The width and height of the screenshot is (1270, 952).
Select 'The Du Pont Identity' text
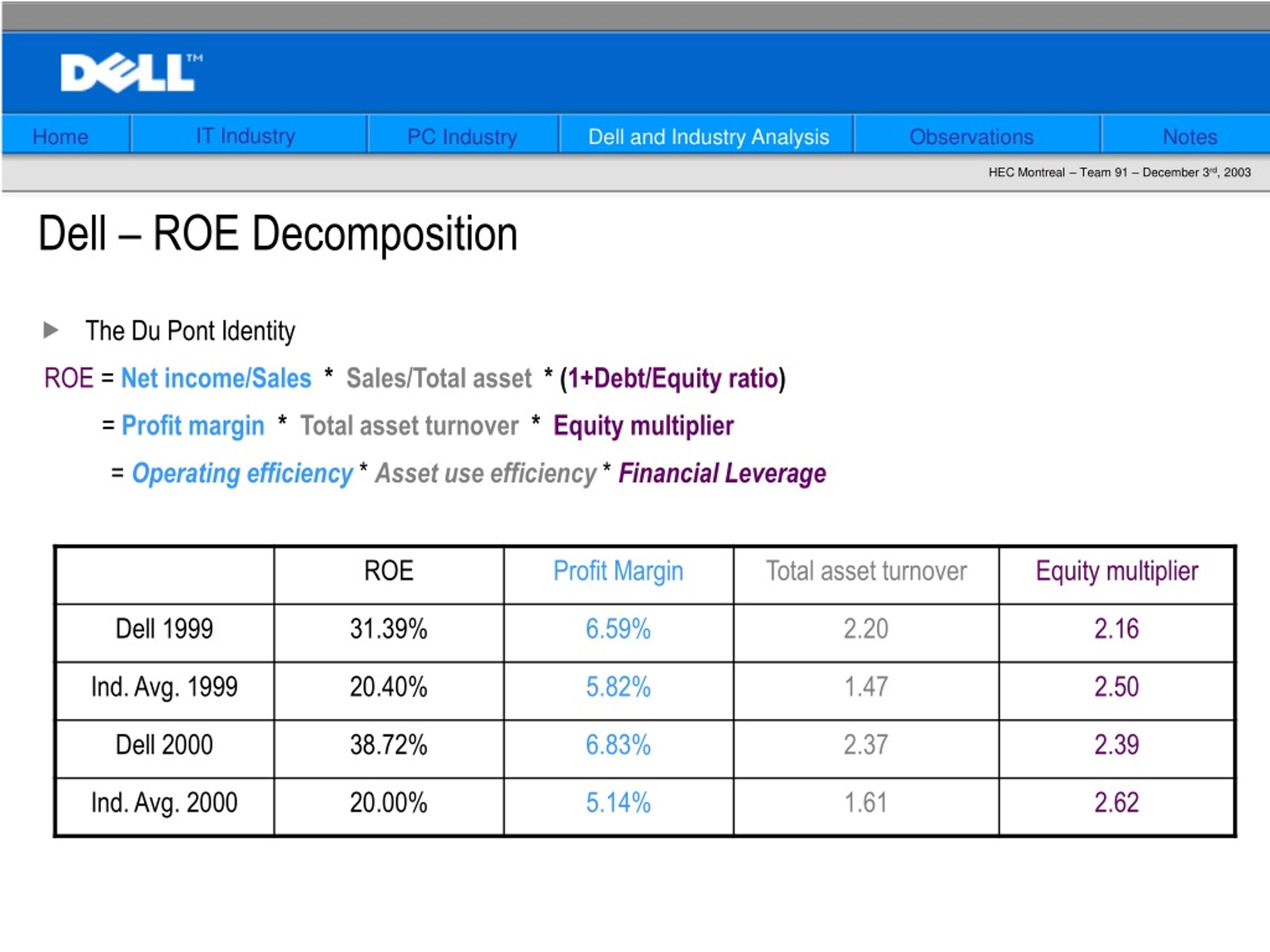click(x=190, y=331)
